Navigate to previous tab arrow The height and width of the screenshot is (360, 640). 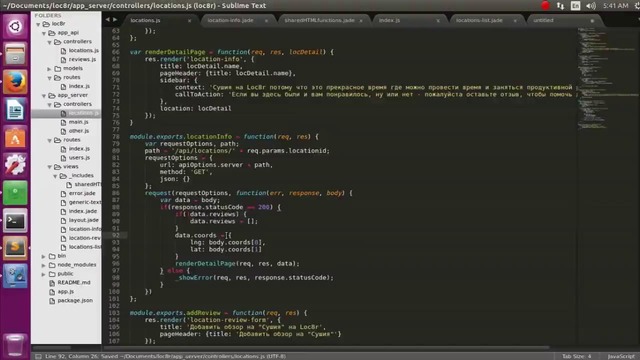click(107, 20)
